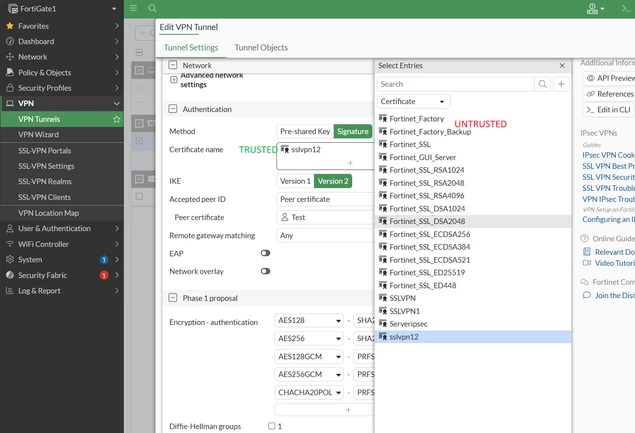Choose IKE Version 1

[295, 181]
